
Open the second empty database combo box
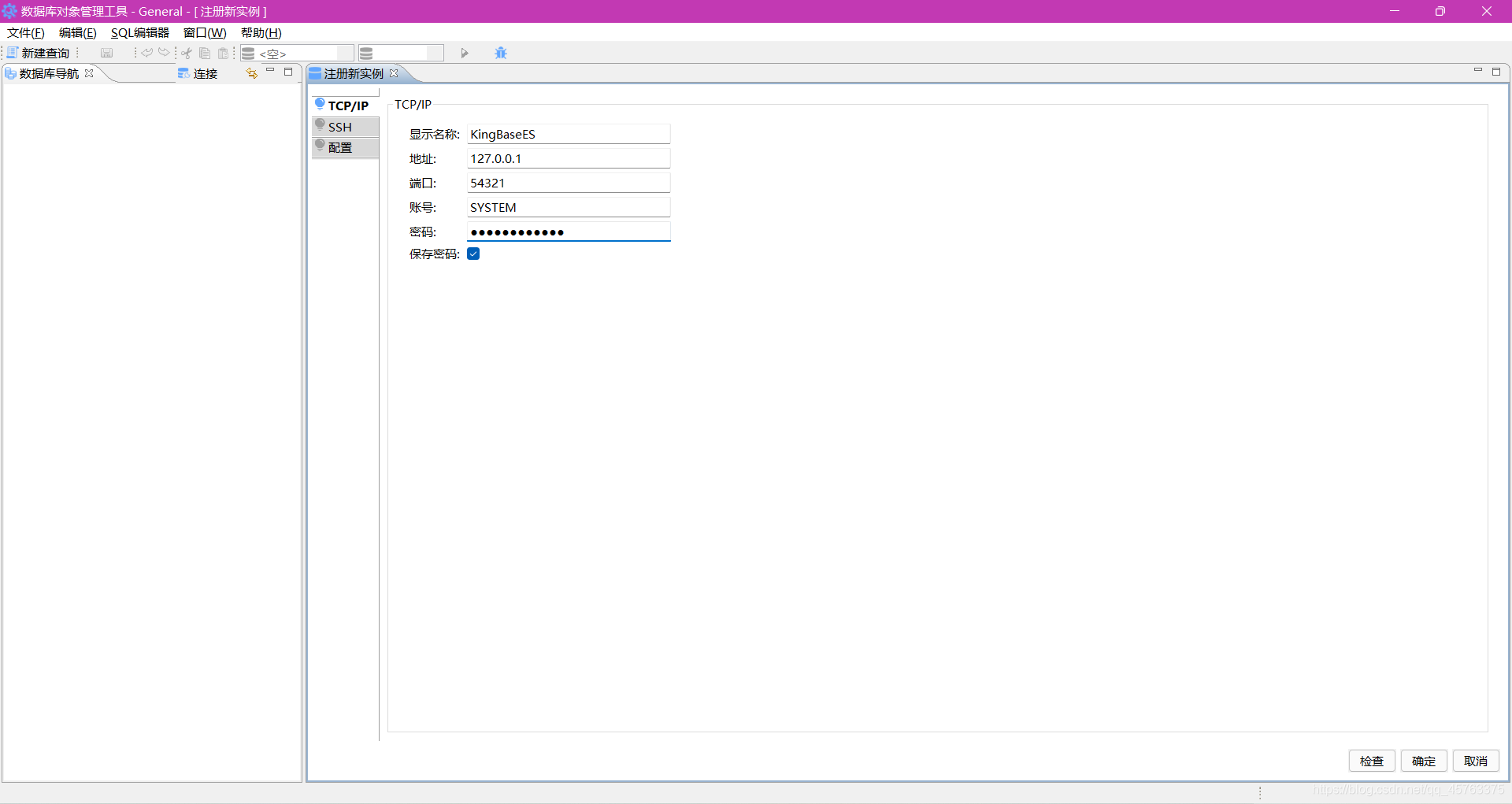(x=402, y=53)
